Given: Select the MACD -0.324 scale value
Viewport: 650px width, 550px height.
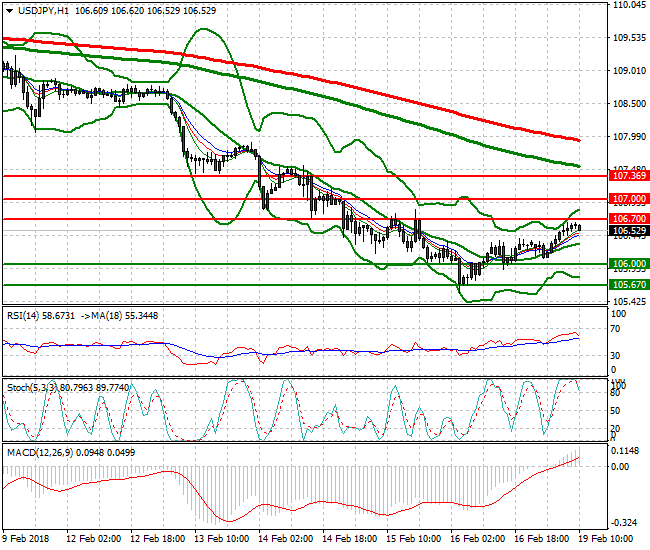Looking at the screenshot, I should (628, 523).
